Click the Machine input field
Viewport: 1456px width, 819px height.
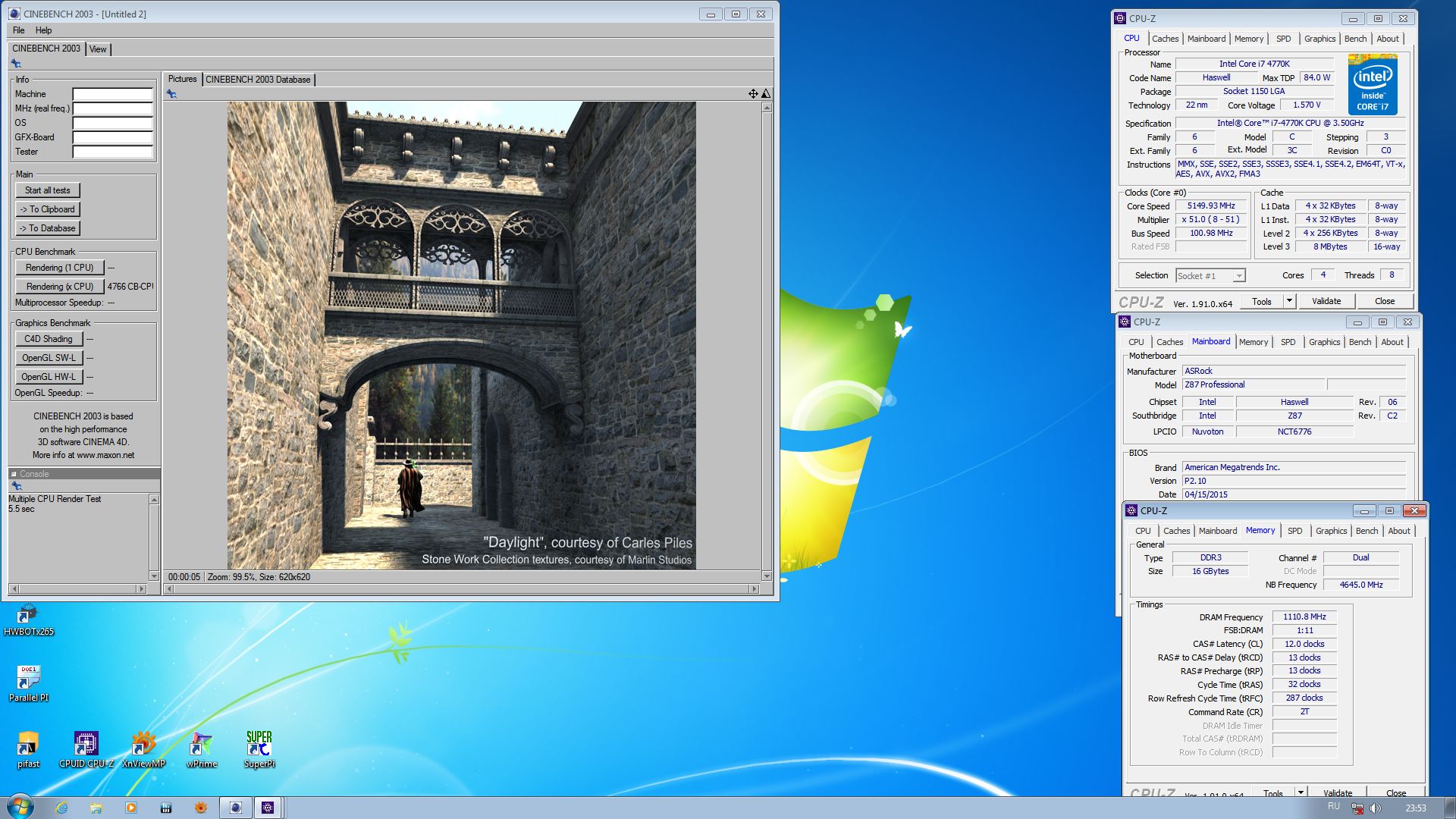[112, 94]
